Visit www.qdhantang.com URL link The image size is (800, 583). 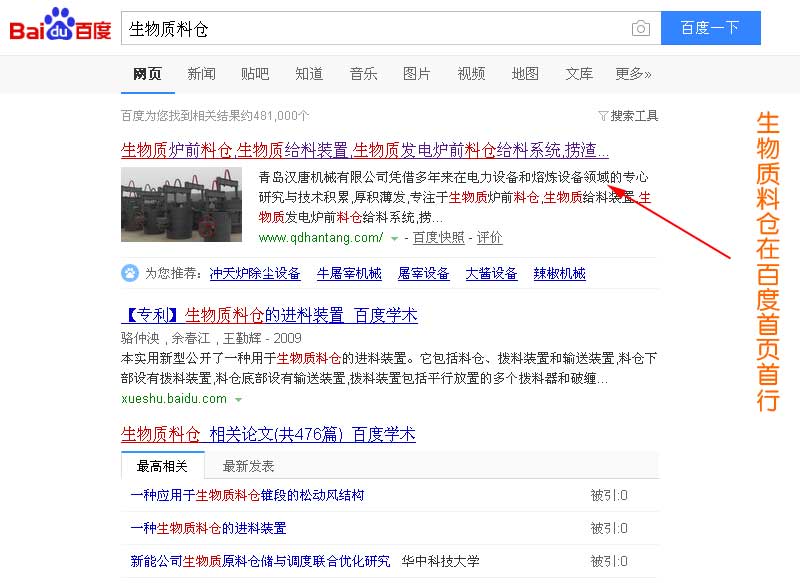(321, 238)
